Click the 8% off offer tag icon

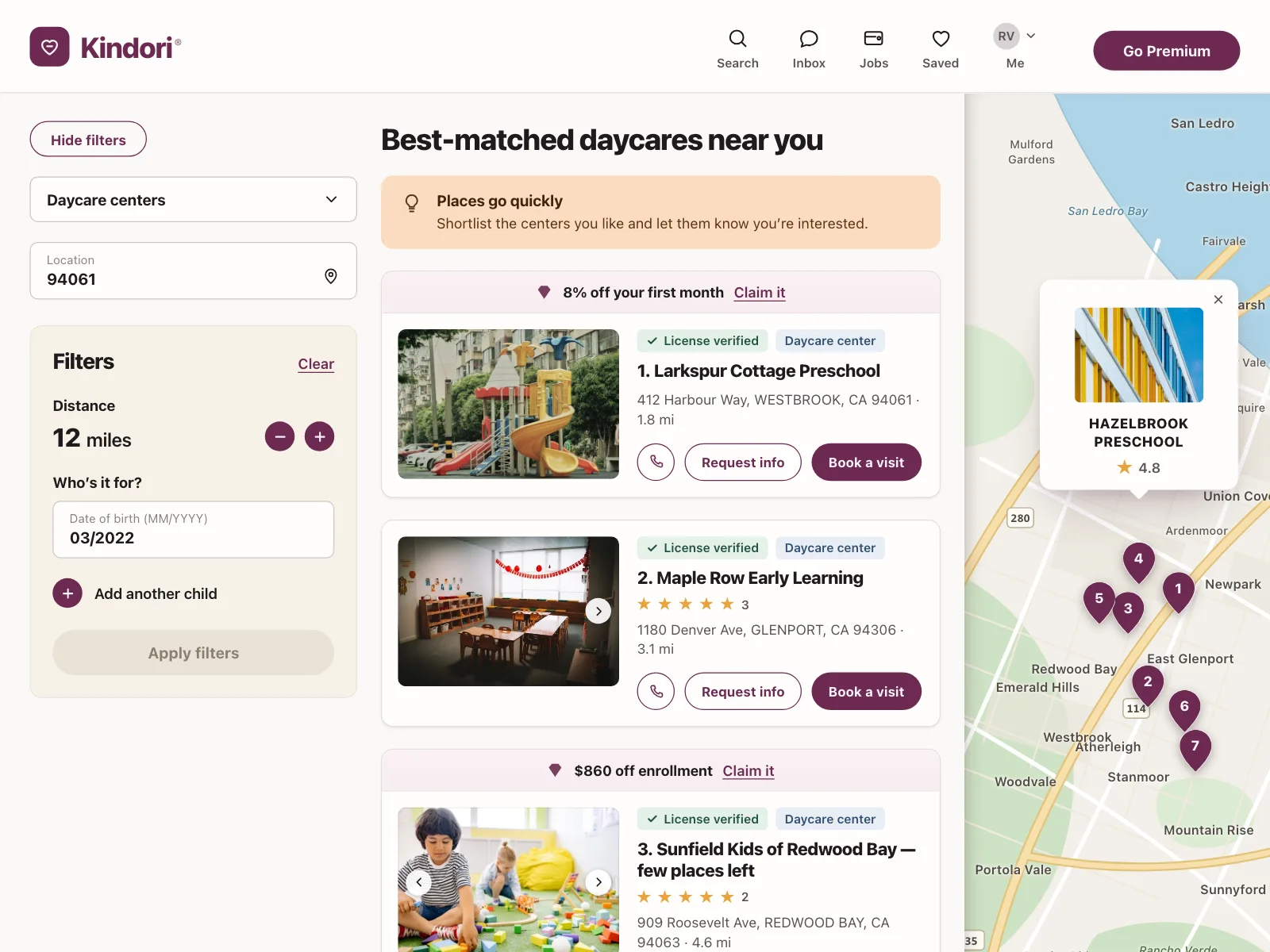(544, 292)
